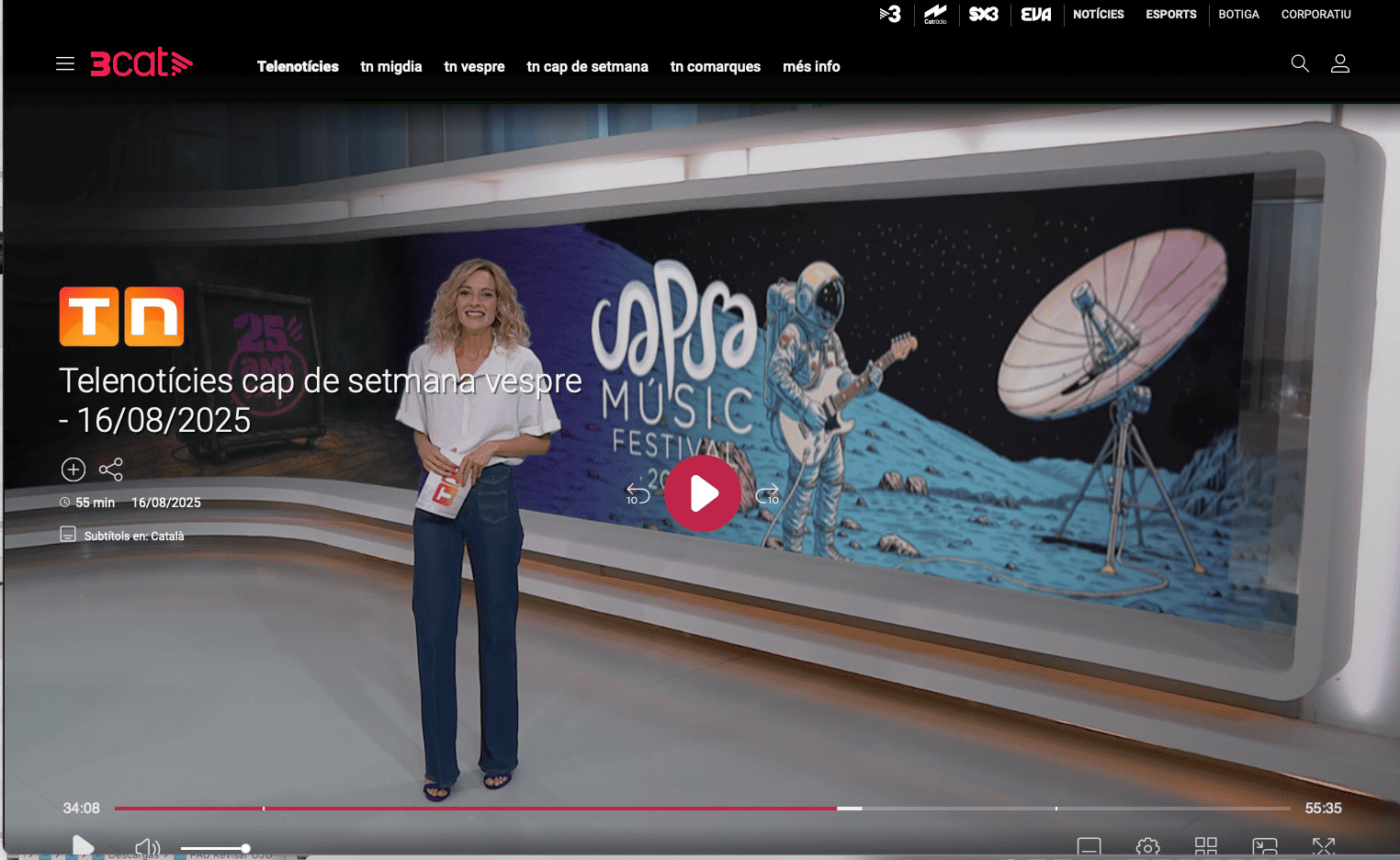Click the elapsed time '34:08'
The width and height of the screenshot is (1400, 860).
point(81,809)
